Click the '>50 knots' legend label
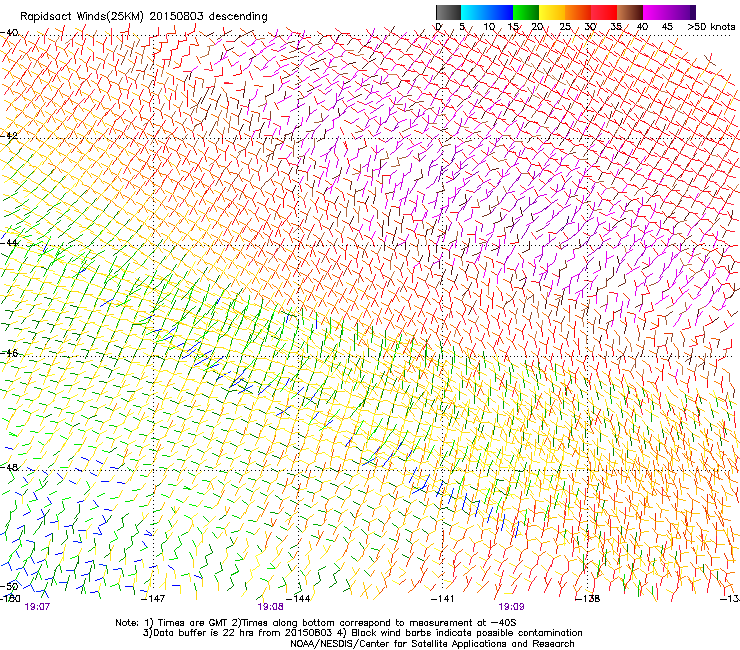 (711, 26)
